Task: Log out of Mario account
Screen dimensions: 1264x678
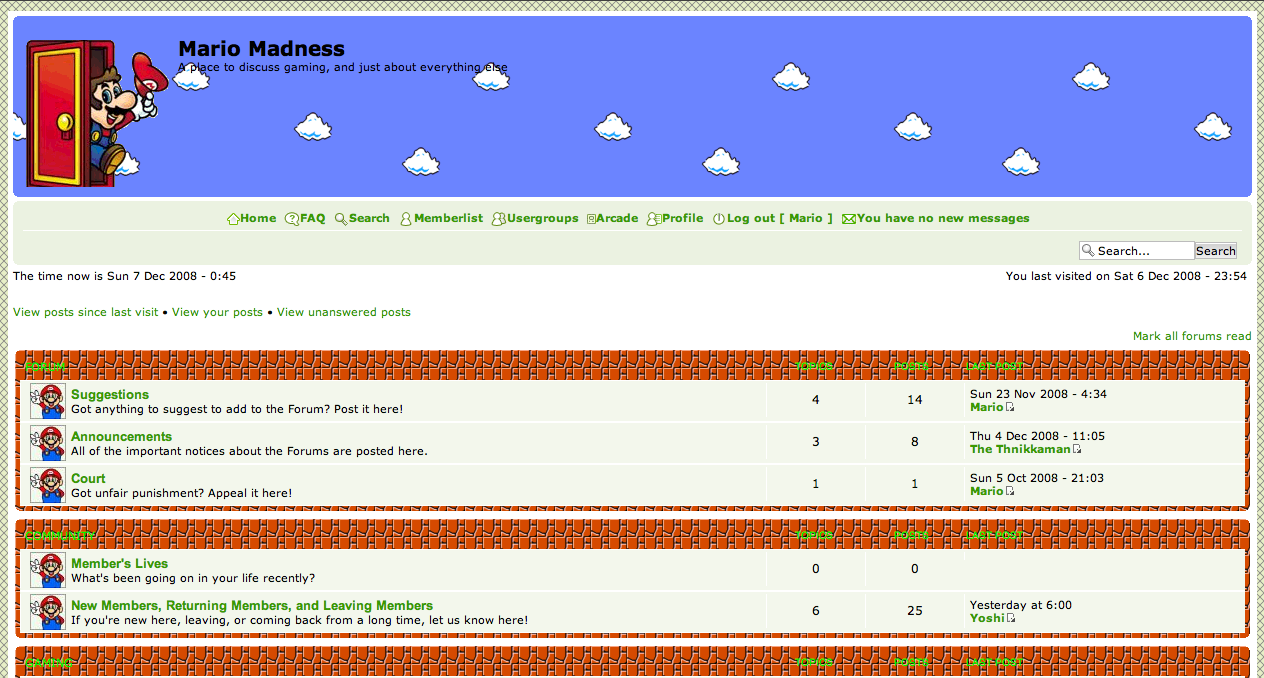Action: click(780, 218)
